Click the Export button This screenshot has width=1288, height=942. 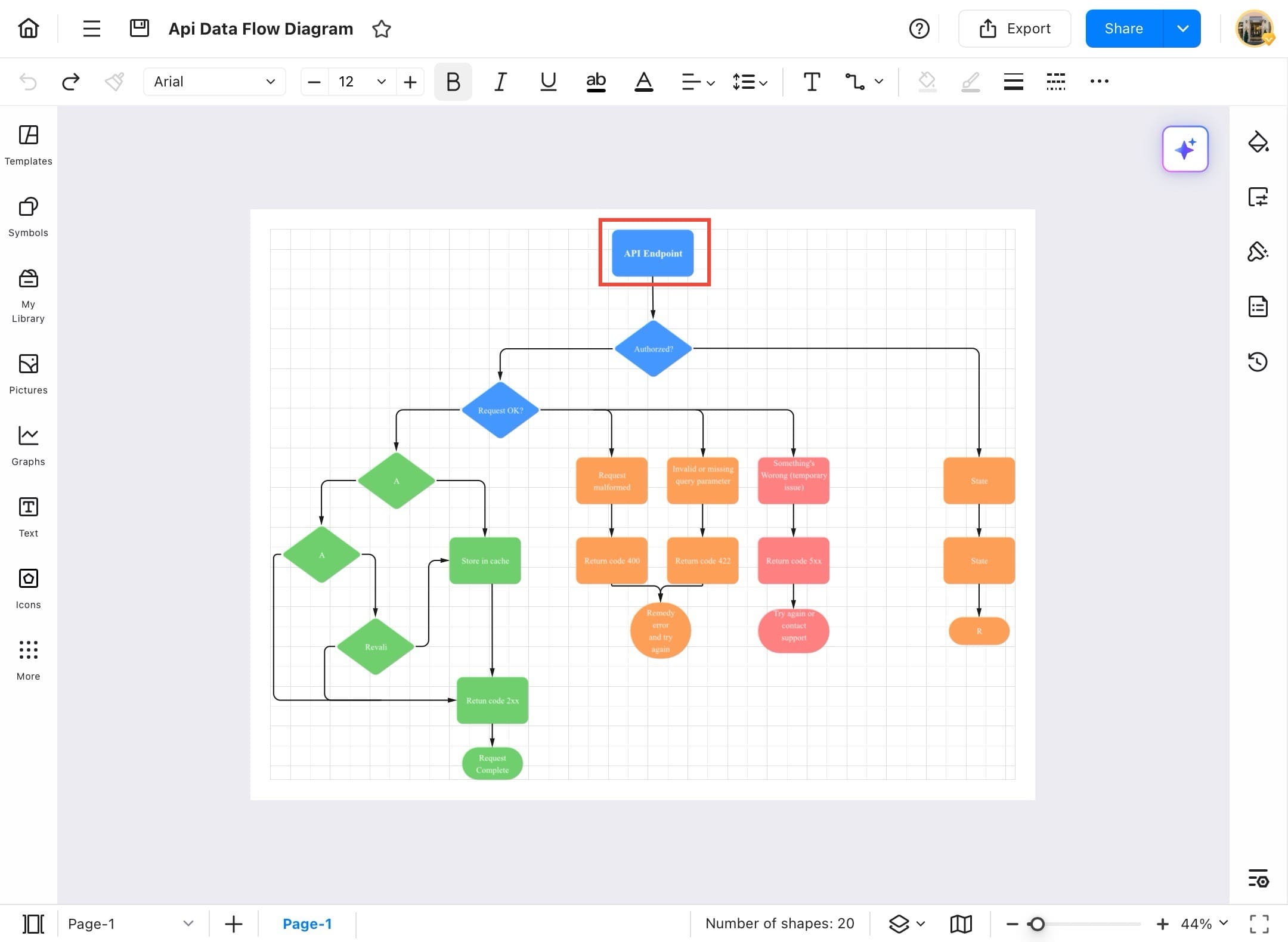1014,28
